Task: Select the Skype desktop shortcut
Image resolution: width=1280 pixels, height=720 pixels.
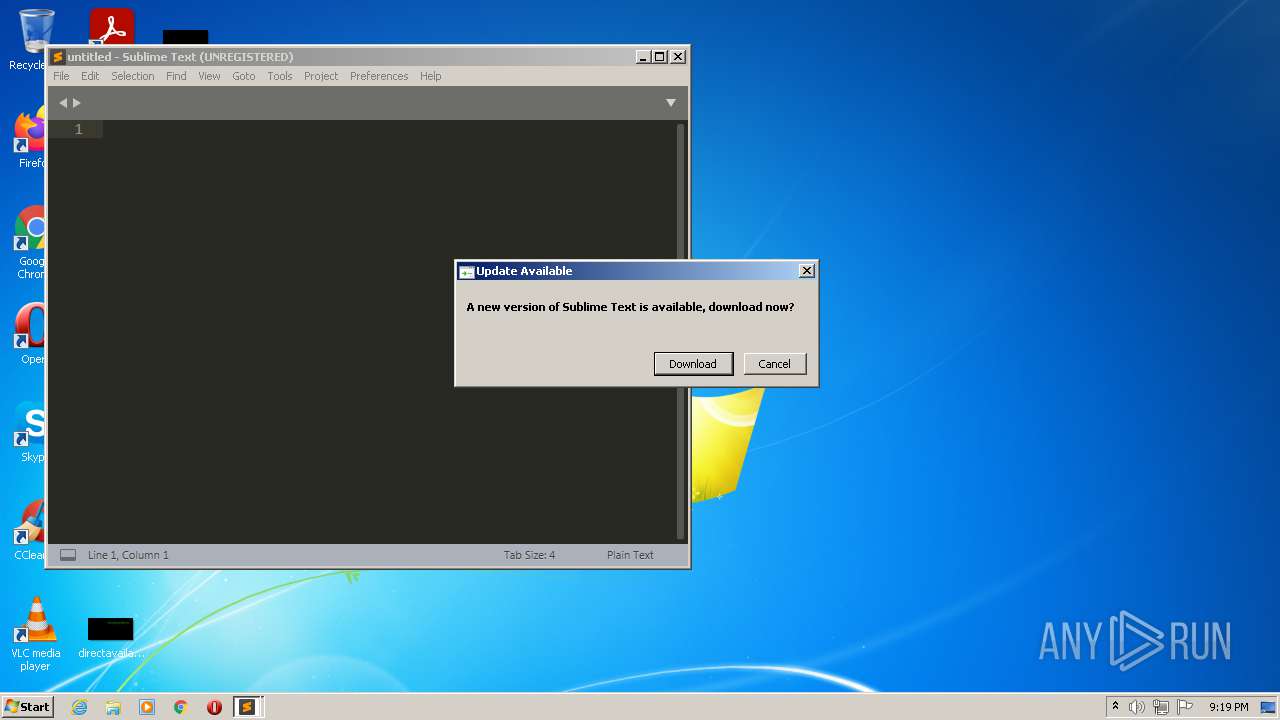Action: click(31, 432)
